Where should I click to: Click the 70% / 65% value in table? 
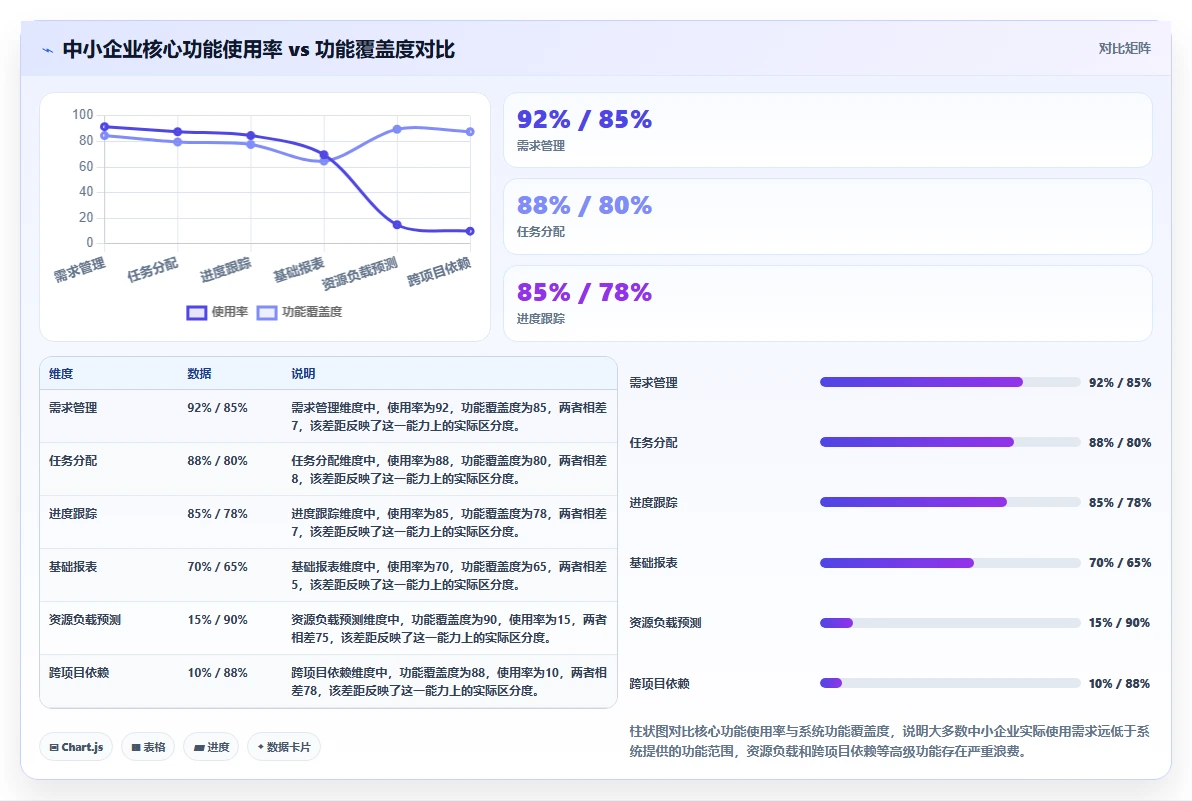(217, 568)
